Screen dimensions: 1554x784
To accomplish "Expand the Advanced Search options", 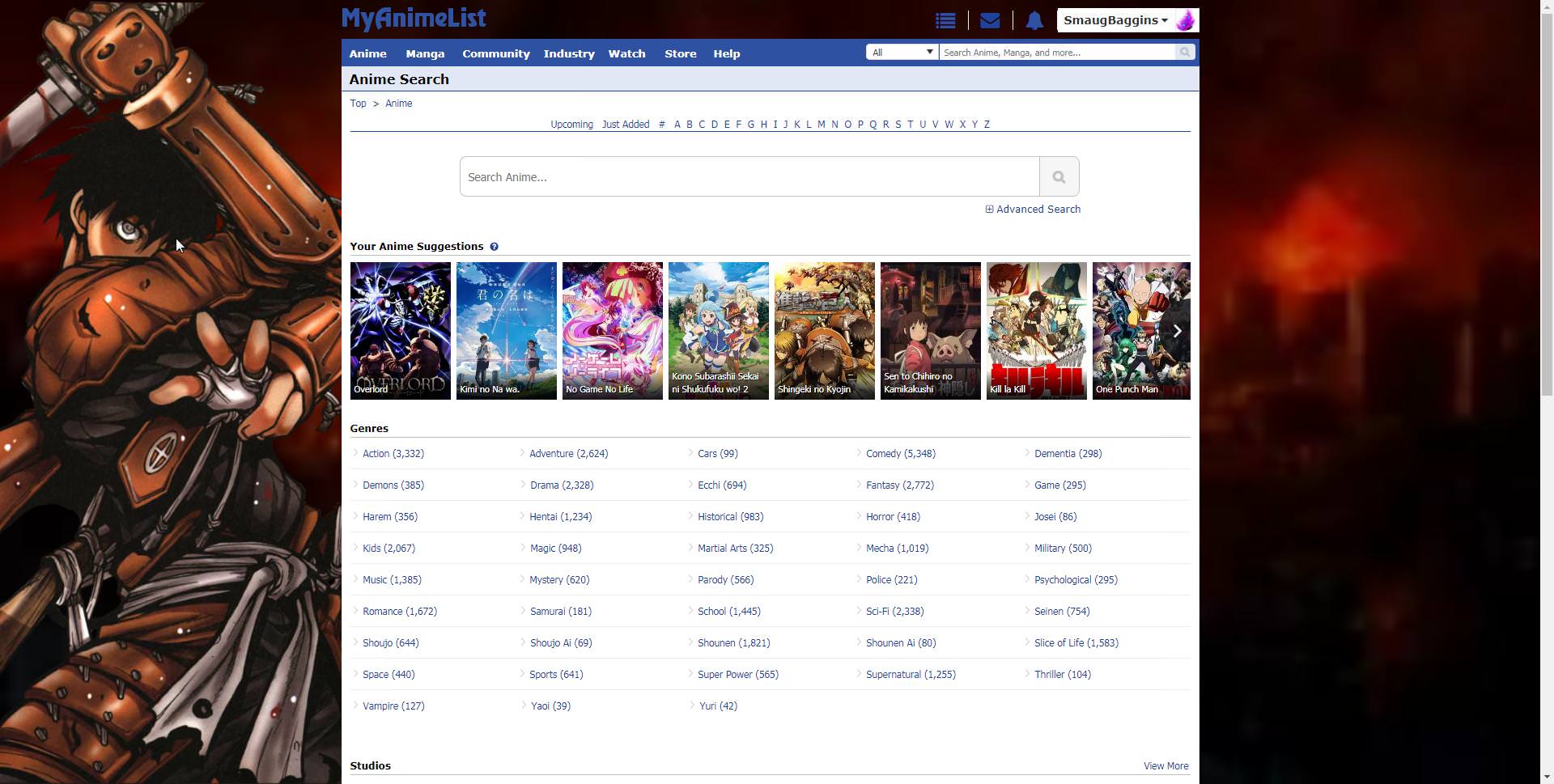I will (1033, 210).
